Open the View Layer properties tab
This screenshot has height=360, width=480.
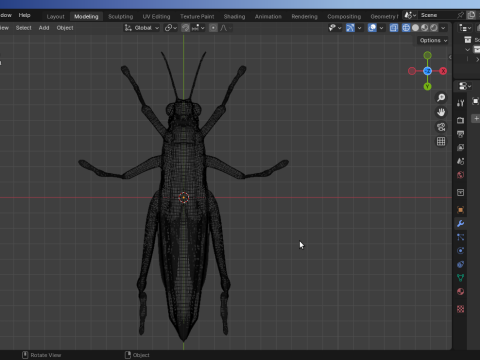461,148
